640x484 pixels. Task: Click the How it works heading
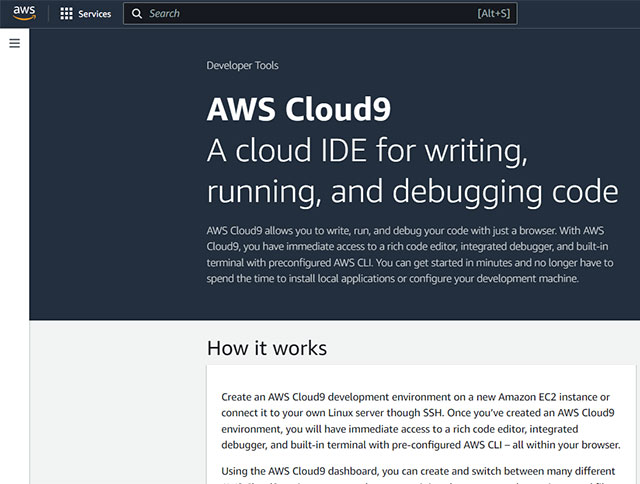[267, 348]
